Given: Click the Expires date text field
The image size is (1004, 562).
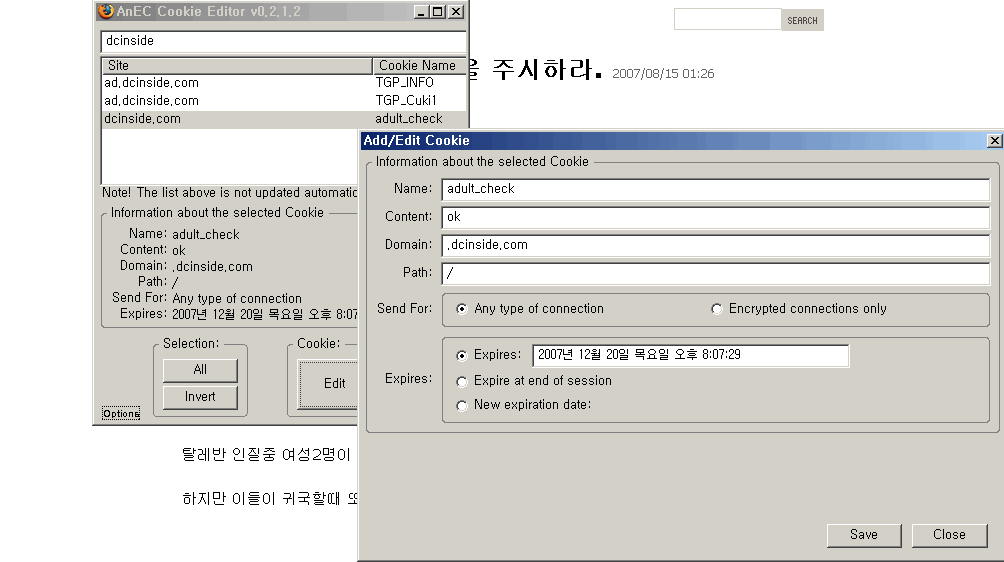Looking at the screenshot, I should 690,355.
